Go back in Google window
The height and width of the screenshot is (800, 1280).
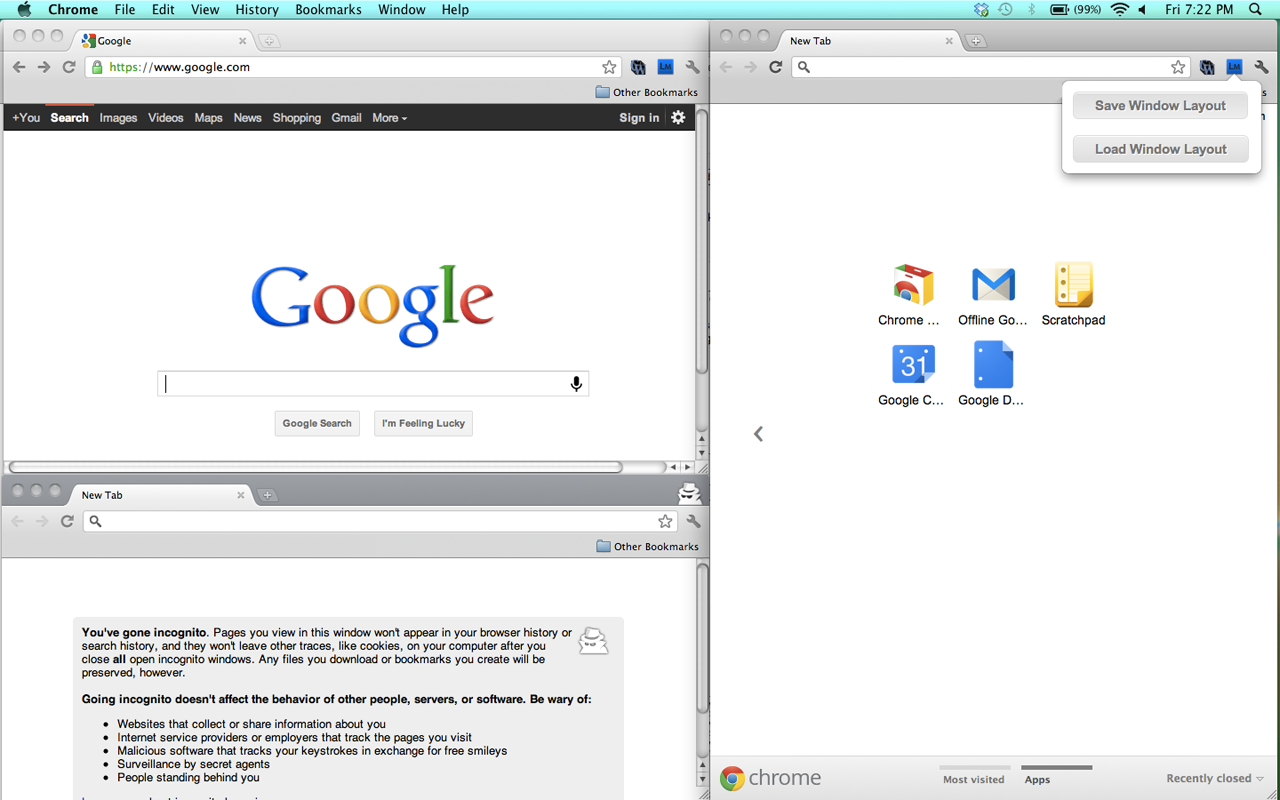[x=19, y=67]
